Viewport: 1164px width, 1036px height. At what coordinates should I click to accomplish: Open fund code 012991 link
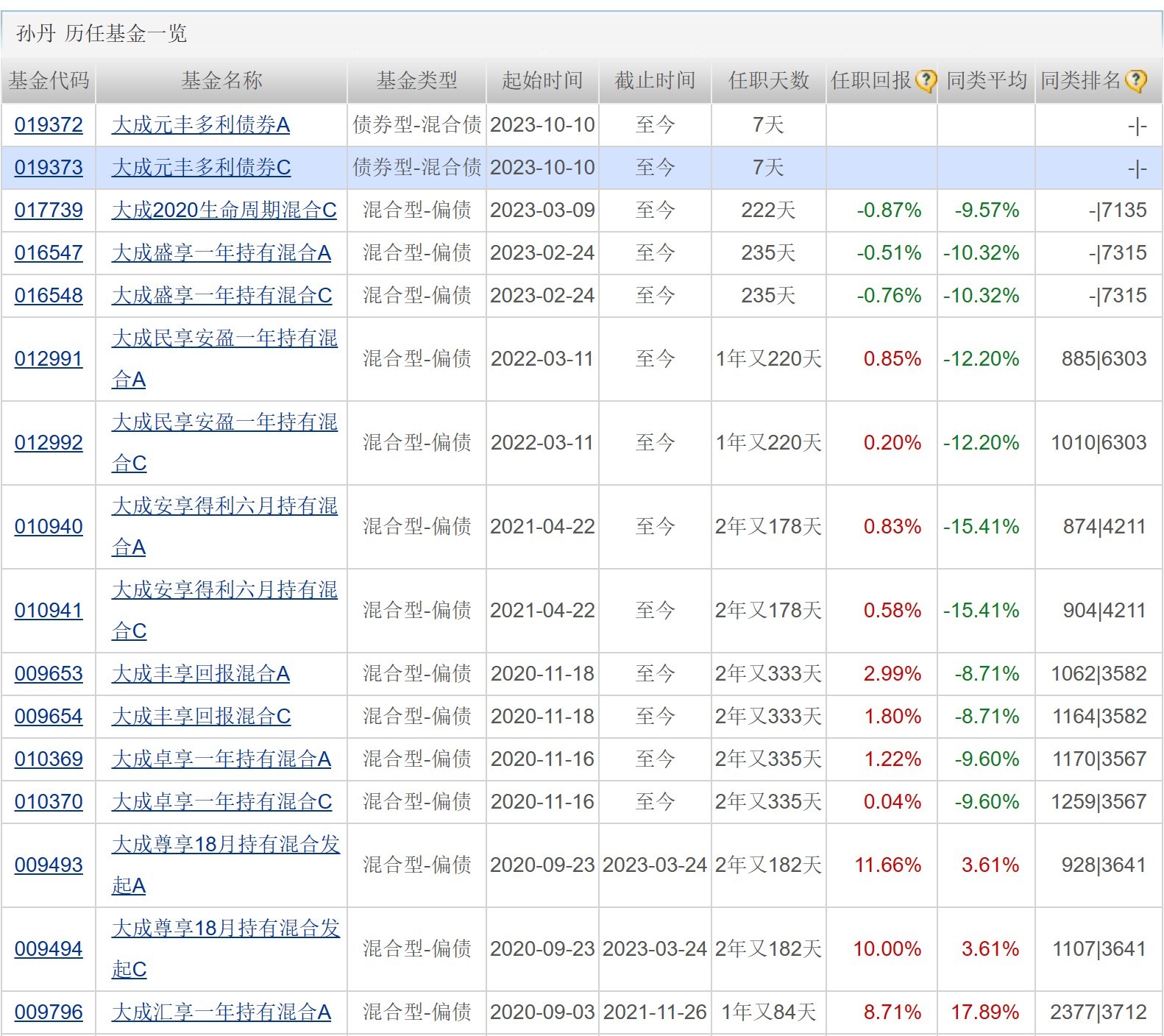[49, 359]
